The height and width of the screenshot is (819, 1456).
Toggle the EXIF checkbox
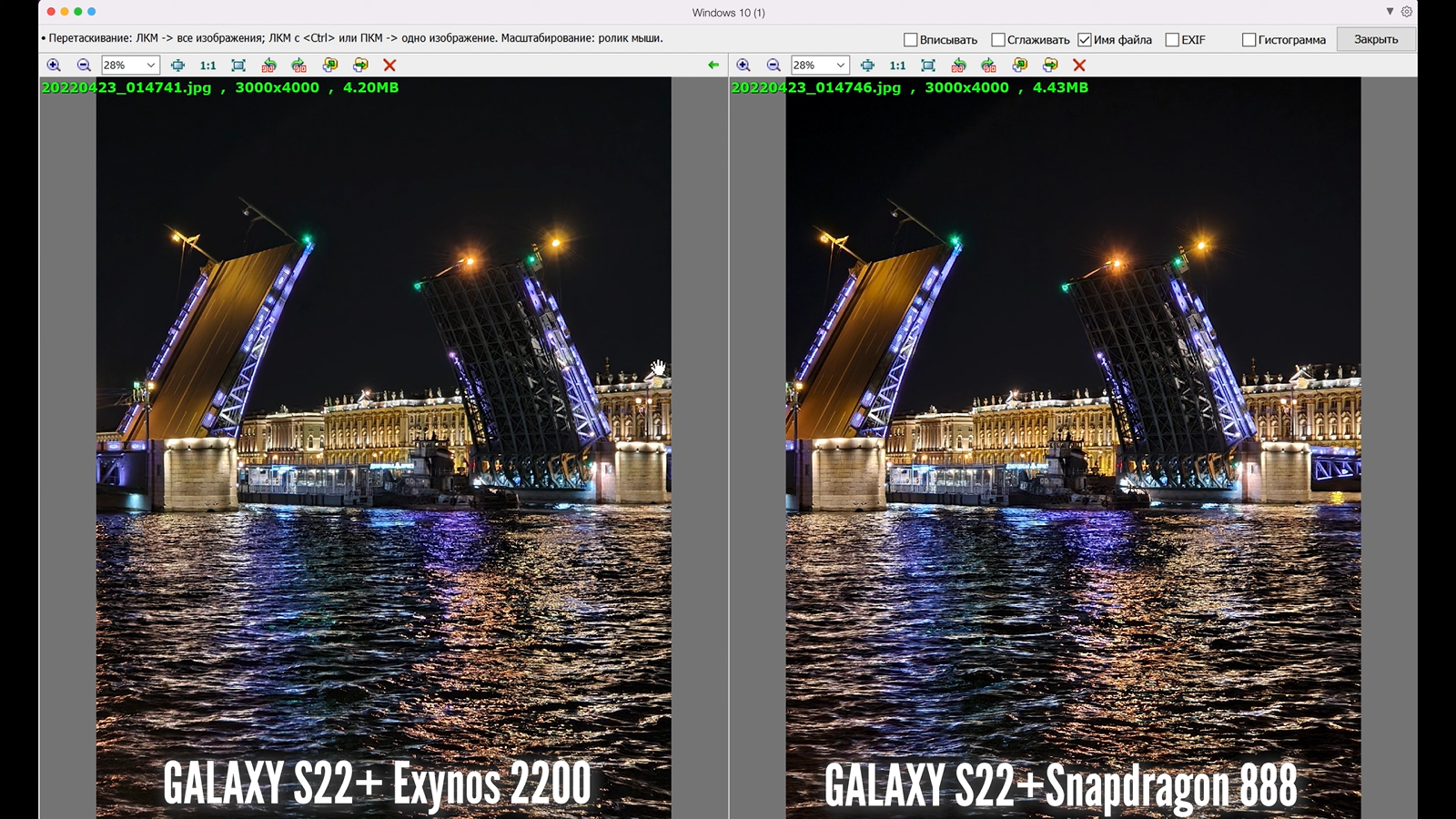click(x=1172, y=40)
